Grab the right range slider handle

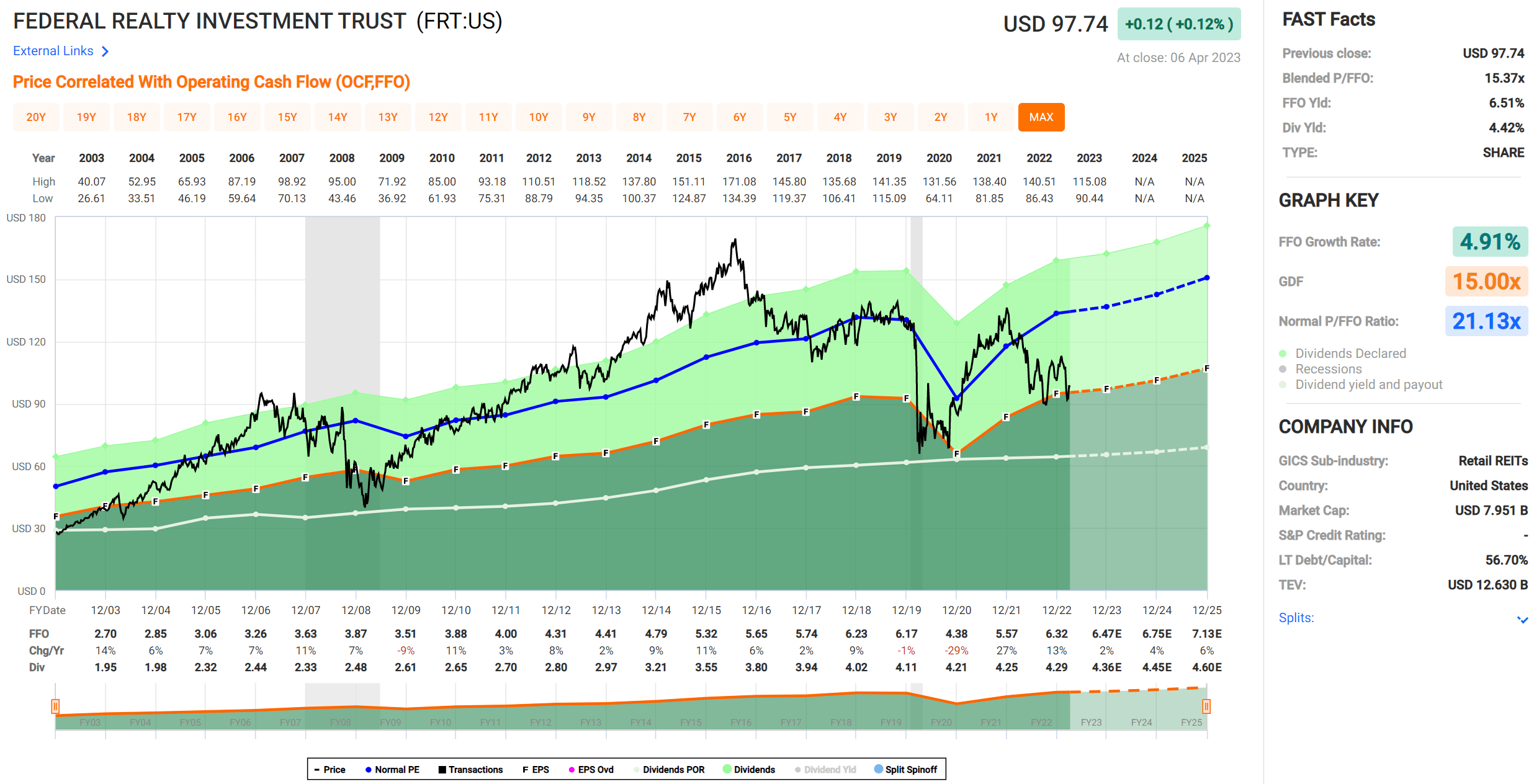[1206, 706]
